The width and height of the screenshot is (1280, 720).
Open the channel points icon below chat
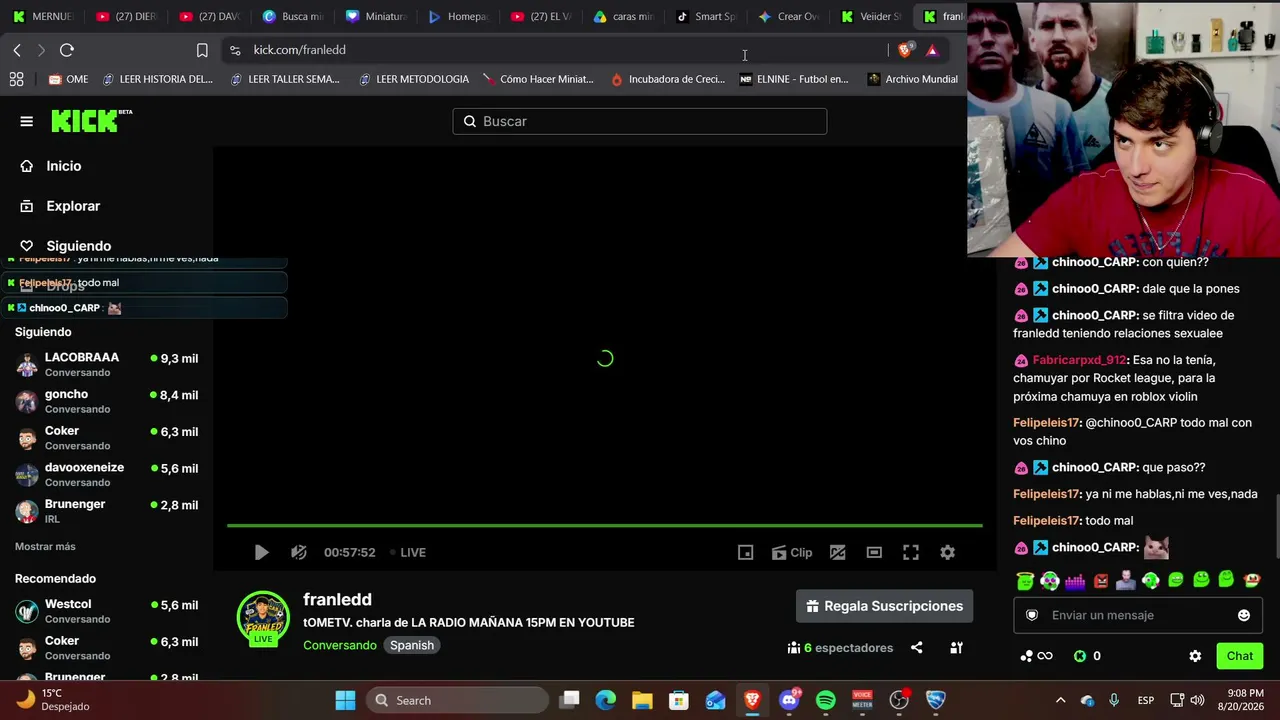[1035, 656]
